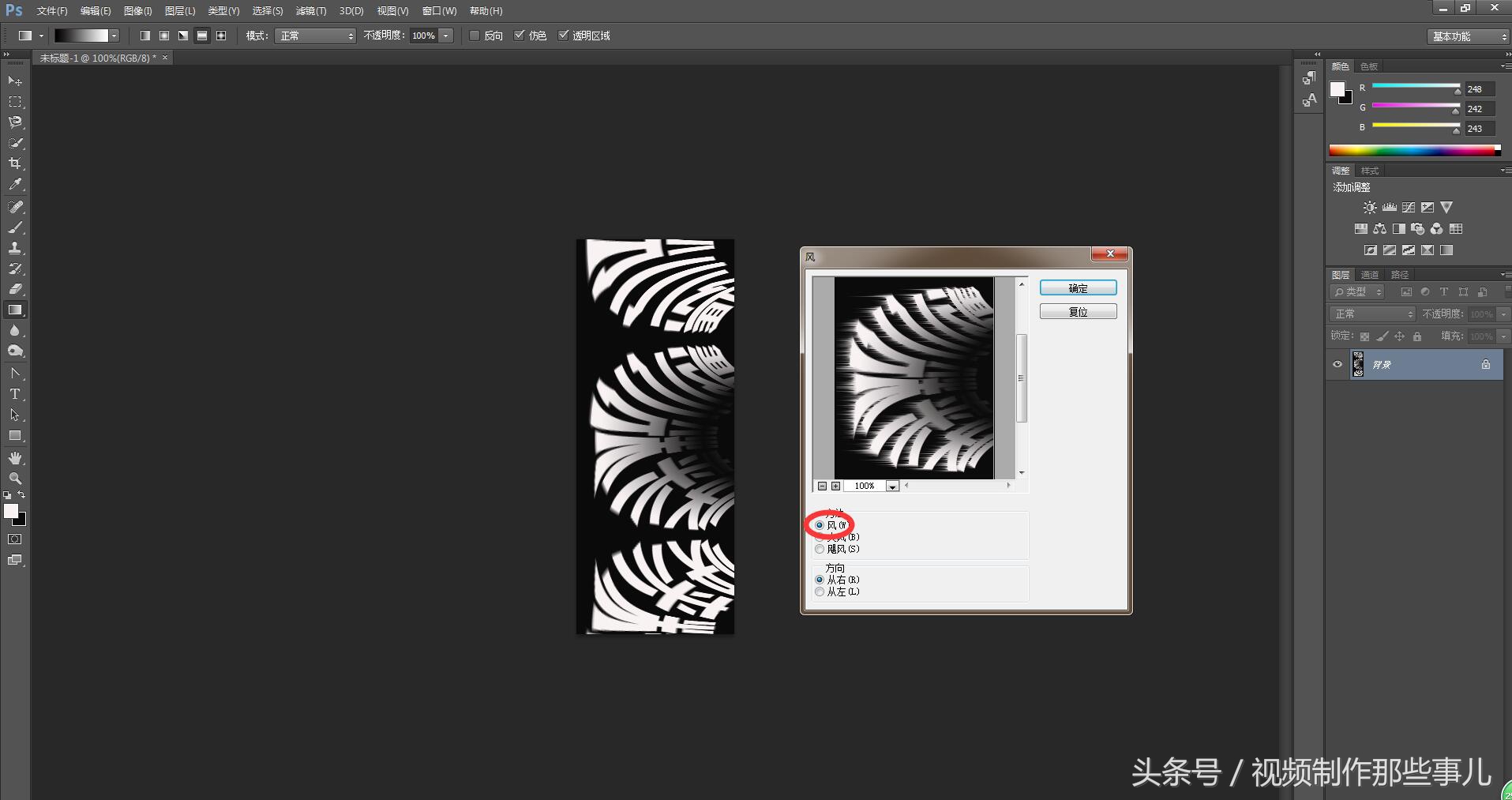This screenshot has width=1512, height=800.
Task: Select the Zoom tool in toolbar
Action: 15,479
